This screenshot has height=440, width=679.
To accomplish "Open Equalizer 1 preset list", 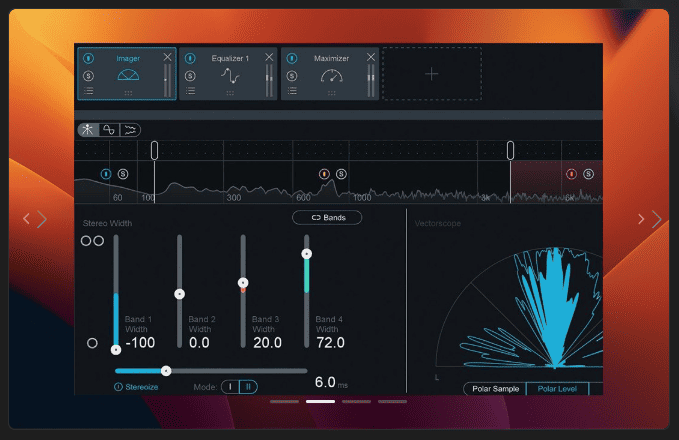I will tap(190, 91).
